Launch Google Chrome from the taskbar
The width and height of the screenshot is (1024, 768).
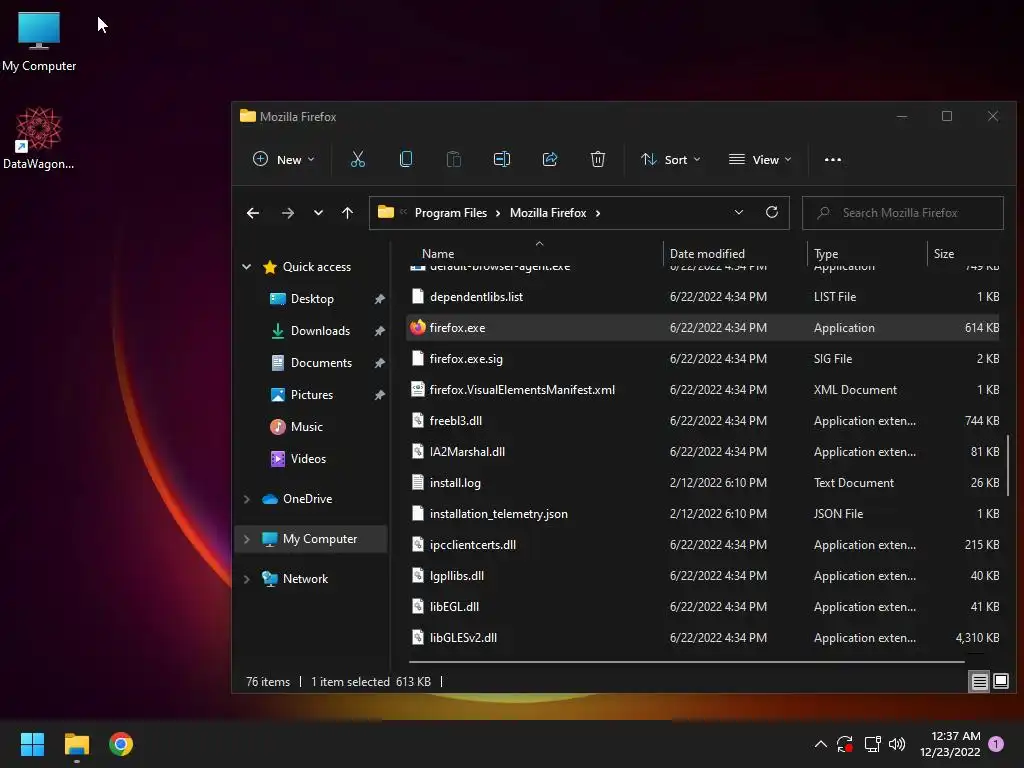coord(121,744)
